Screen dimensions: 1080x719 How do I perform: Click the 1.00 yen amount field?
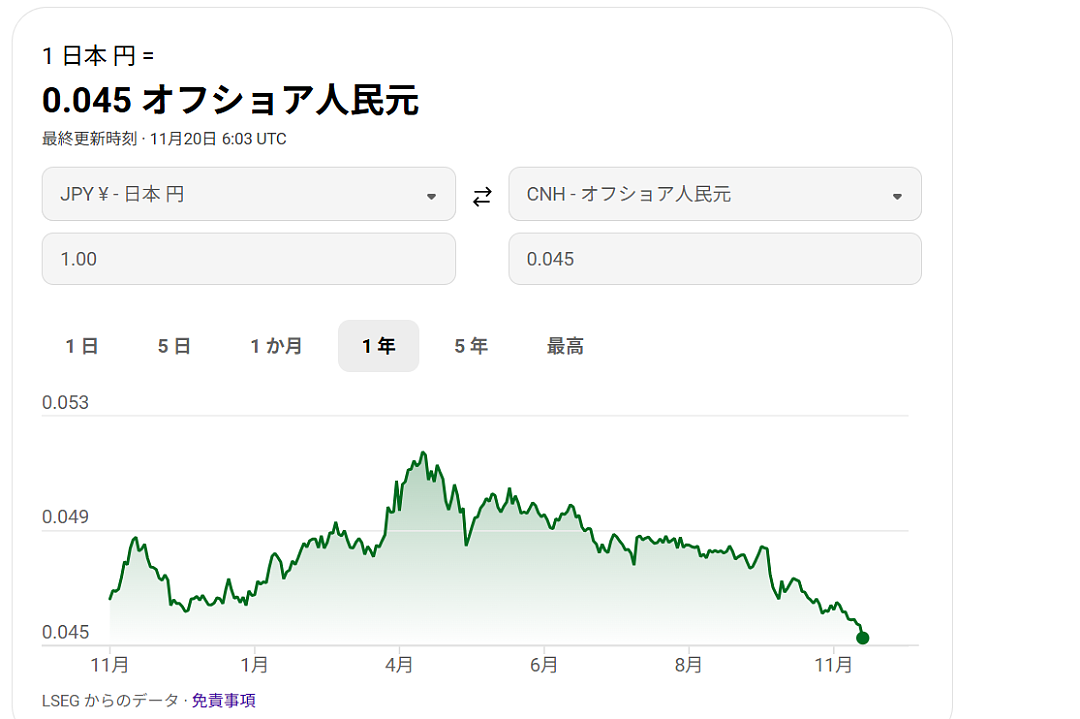248,259
